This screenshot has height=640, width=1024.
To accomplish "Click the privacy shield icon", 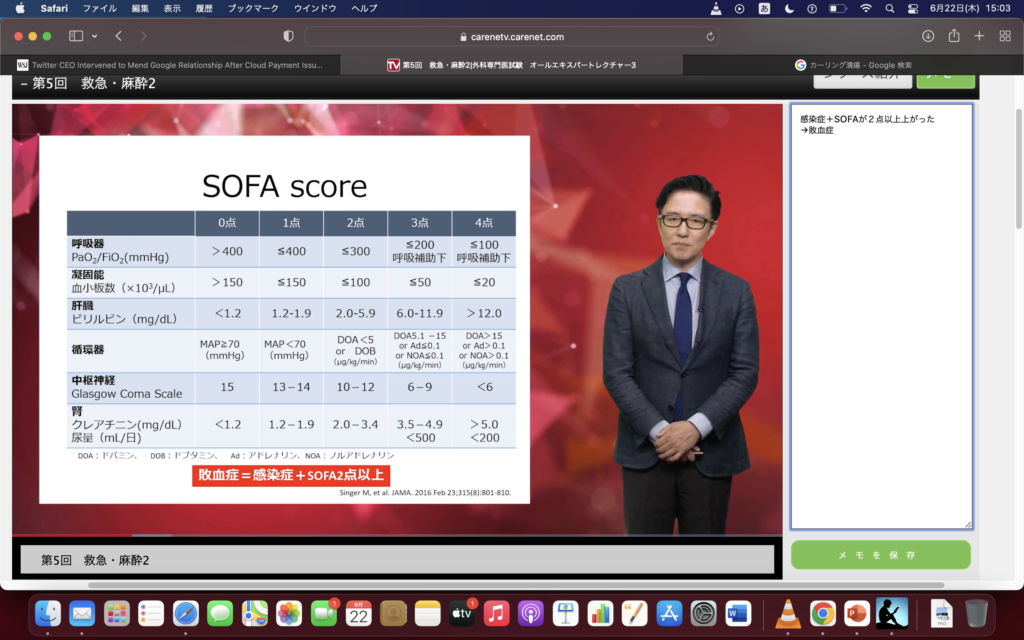I will click(x=289, y=36).
